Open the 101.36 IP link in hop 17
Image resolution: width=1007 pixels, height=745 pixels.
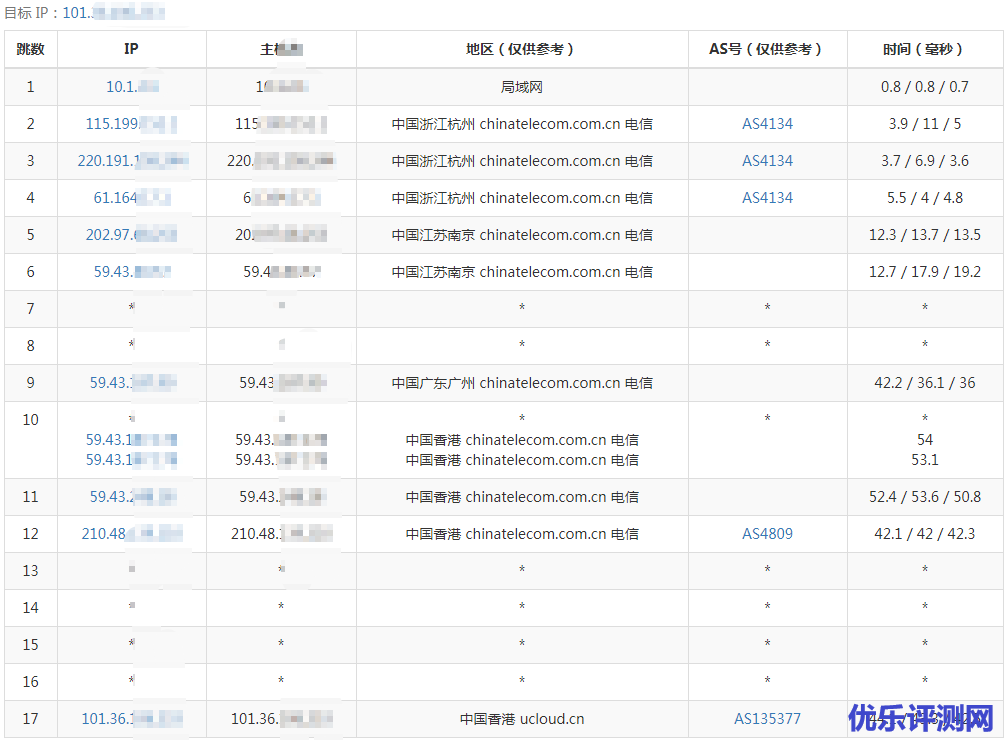click(x=131, y=719)
